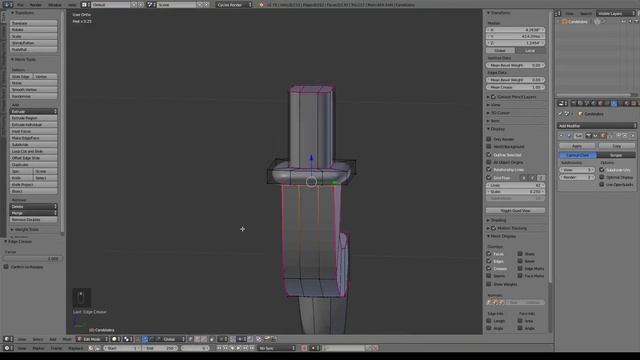The height and width of the screenshot is (360, 640).
Task: Click Remove Doubles button
Action: click(x=33, y=220)
